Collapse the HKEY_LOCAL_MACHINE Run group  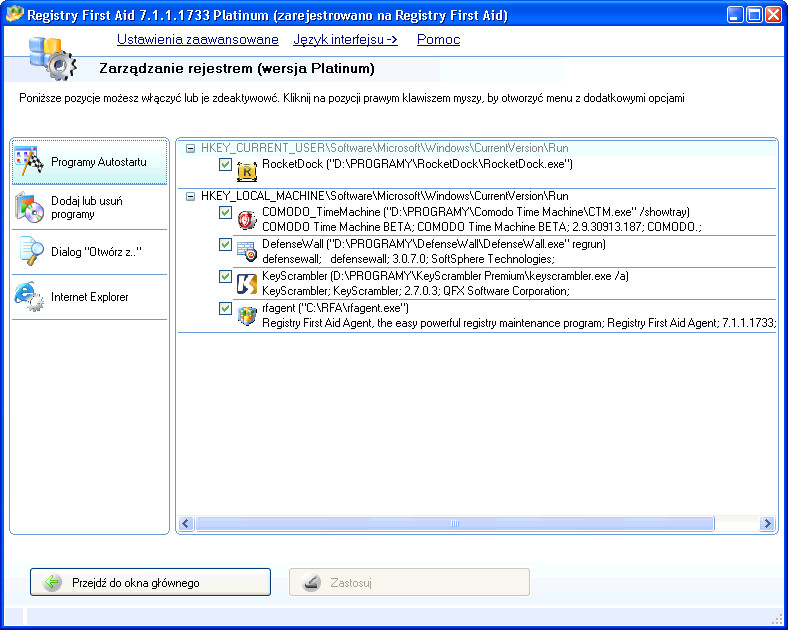click(x=190, y=196)
